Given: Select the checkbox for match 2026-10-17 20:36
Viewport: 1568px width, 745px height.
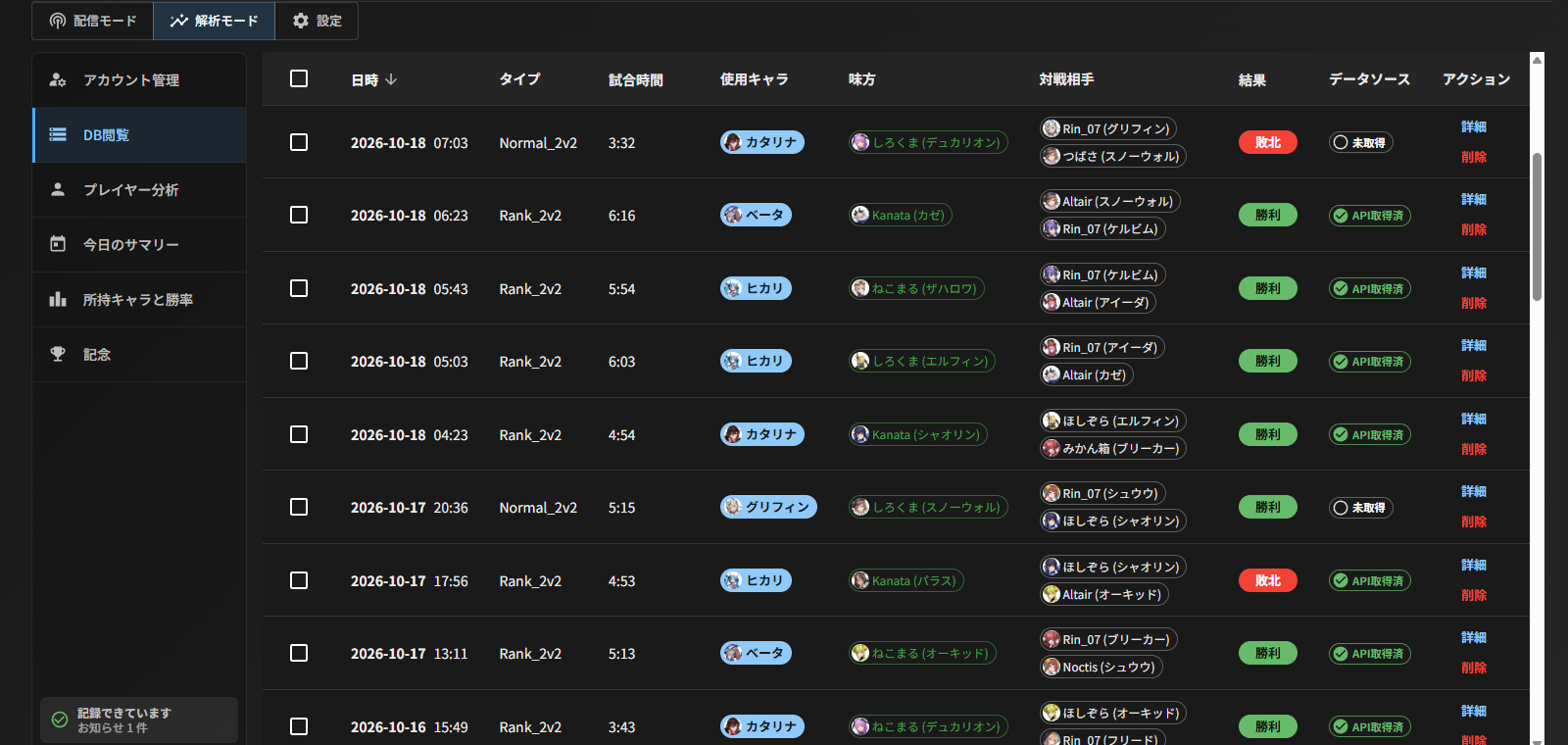Looking at the screenshot, I should [299, 507].
